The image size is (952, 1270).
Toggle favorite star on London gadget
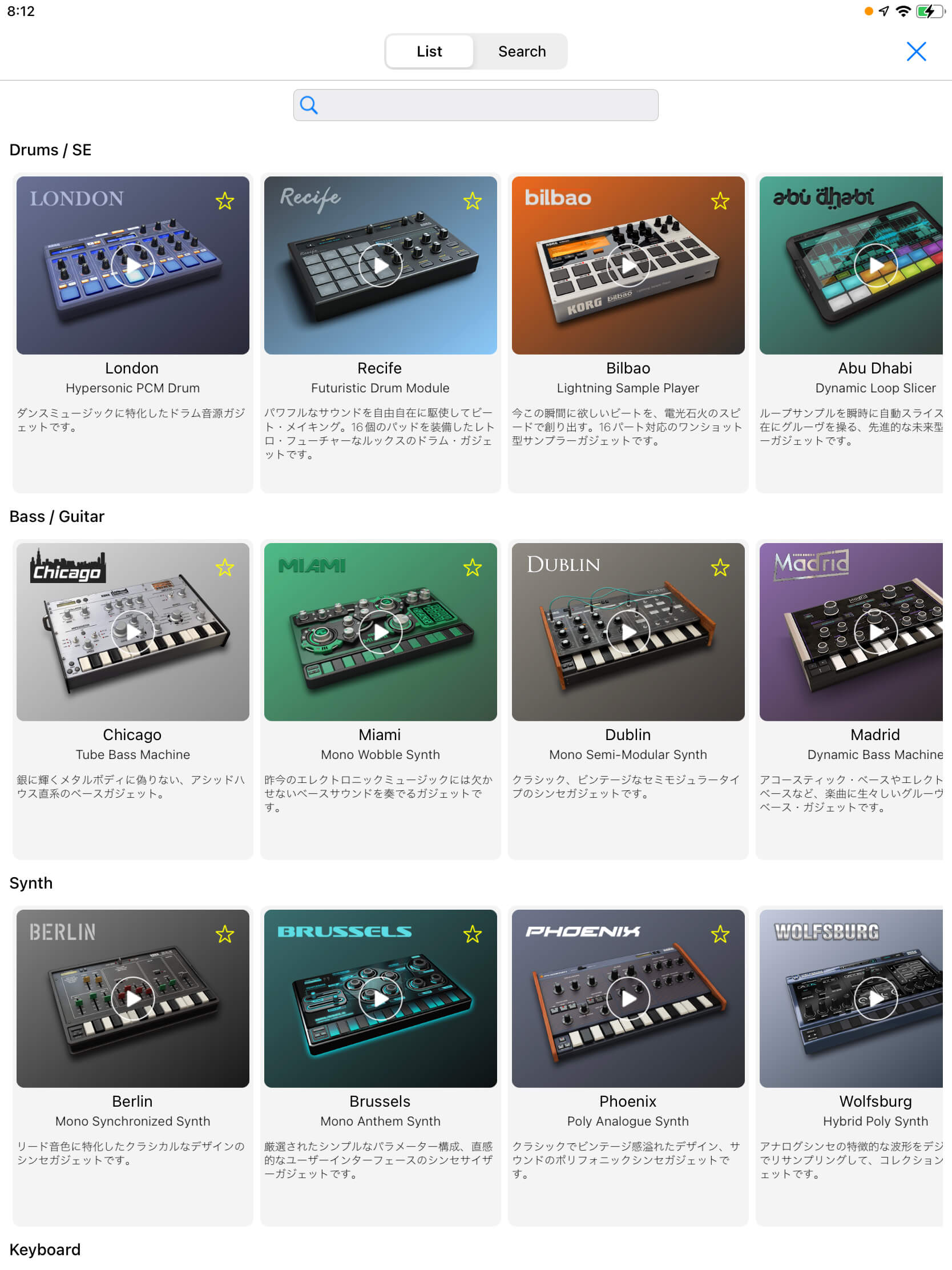(225, 201)
